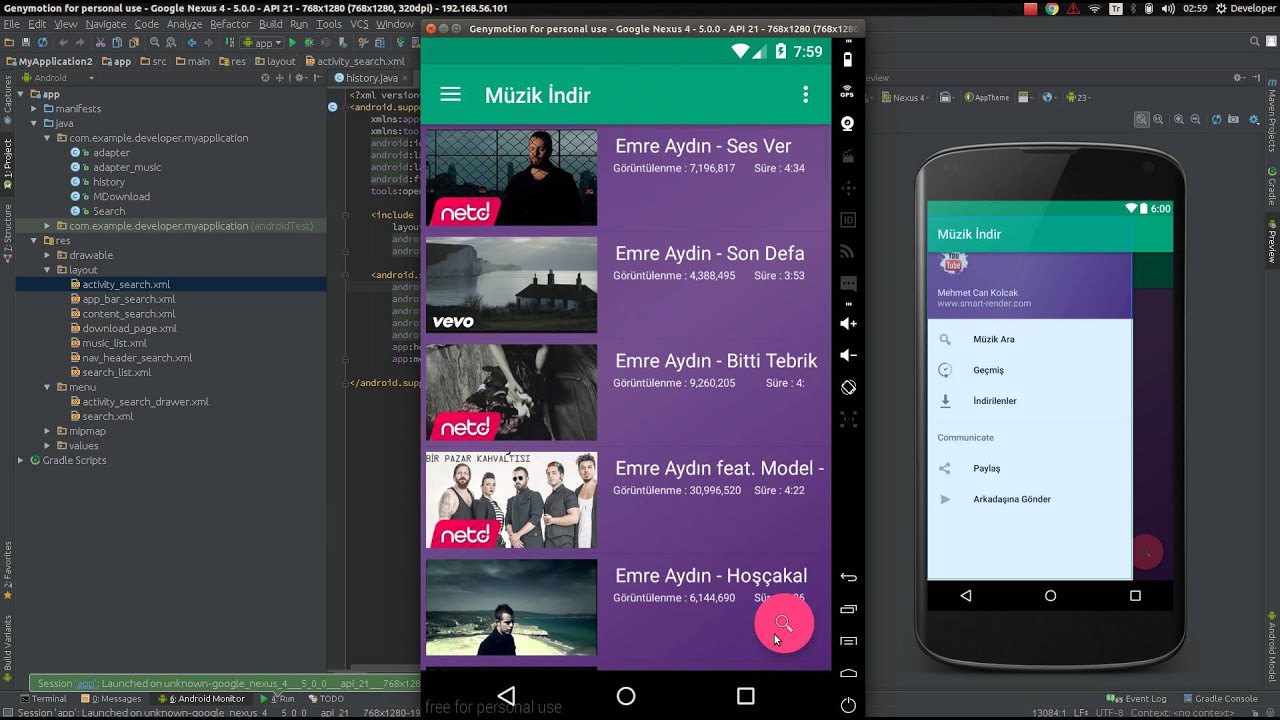Click the green Run app button in toolbar
1280x720 pixels.
click(x=292, y=43)
